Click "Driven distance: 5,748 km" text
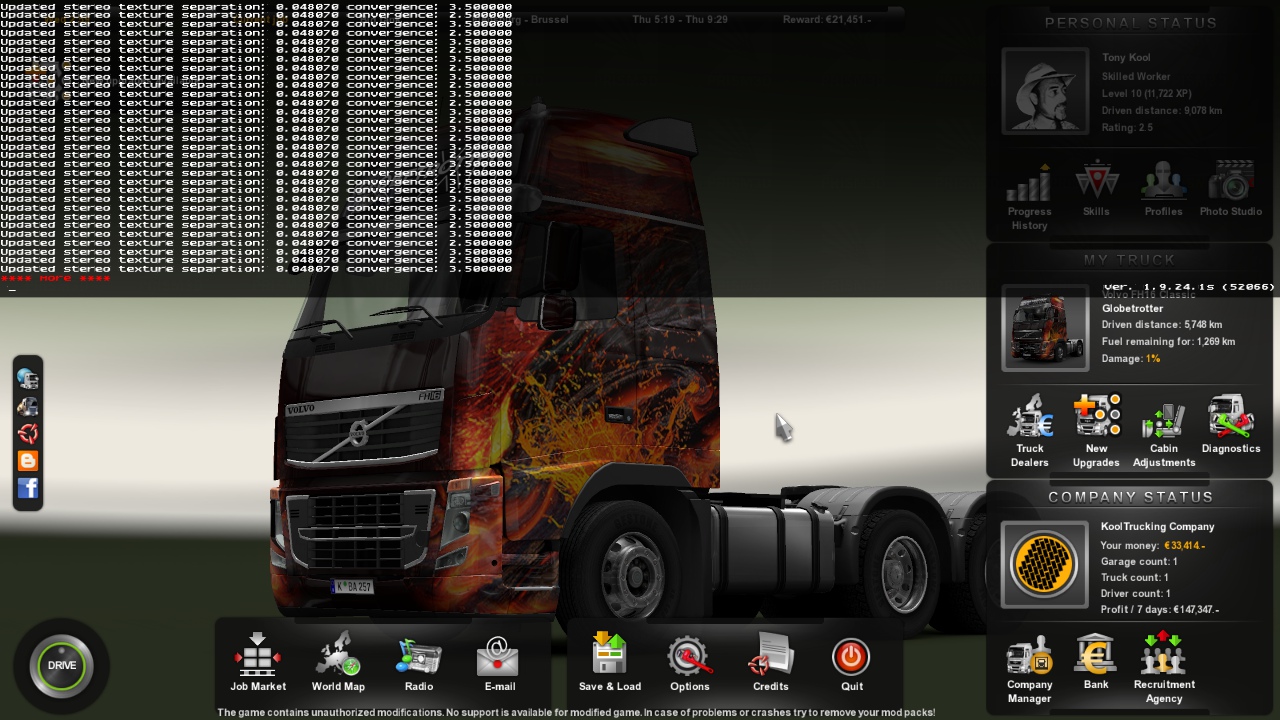Image resolution: width=1280 pixels, height=720 pixels. pyautogui.click(x=1162, y=325)
